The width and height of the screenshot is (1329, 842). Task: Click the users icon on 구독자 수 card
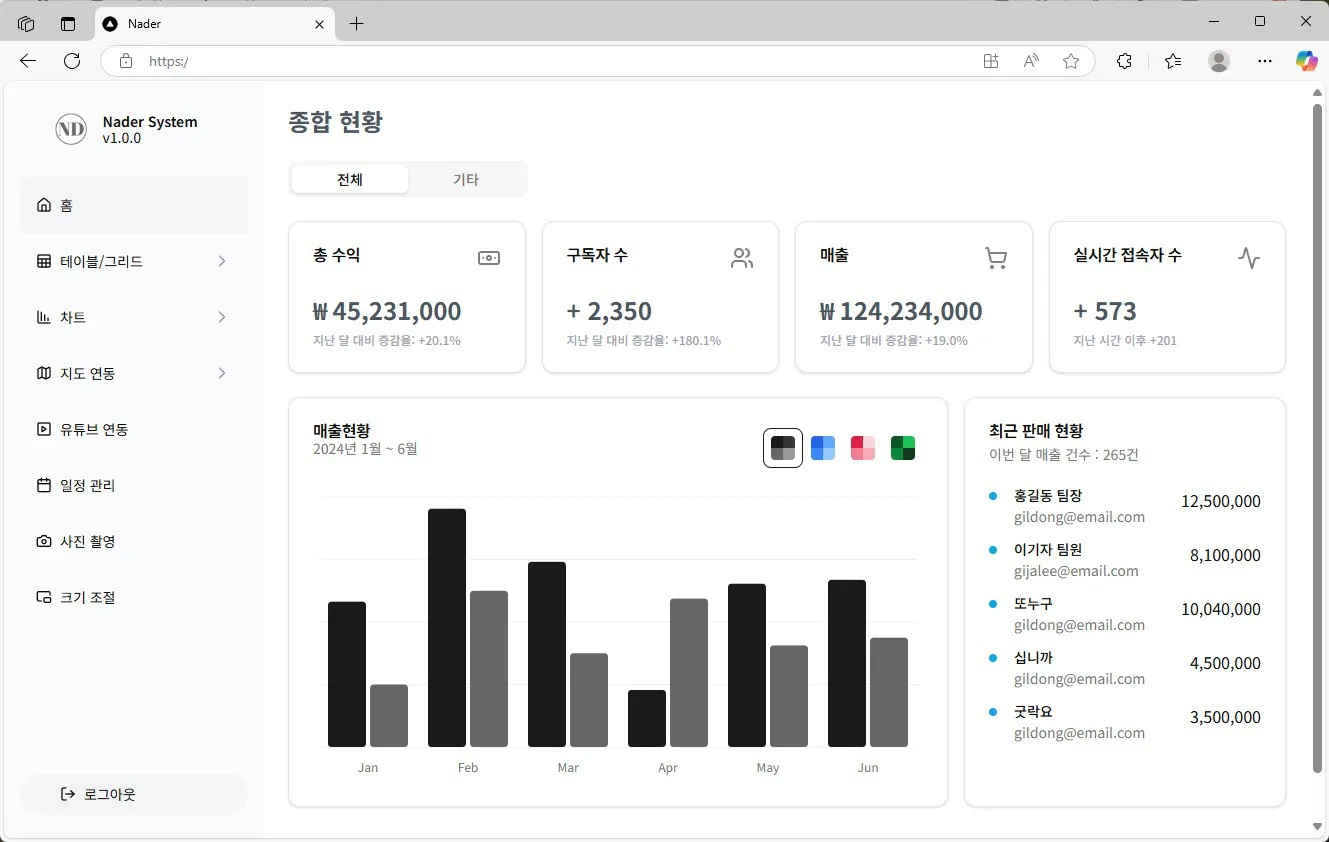742,258
